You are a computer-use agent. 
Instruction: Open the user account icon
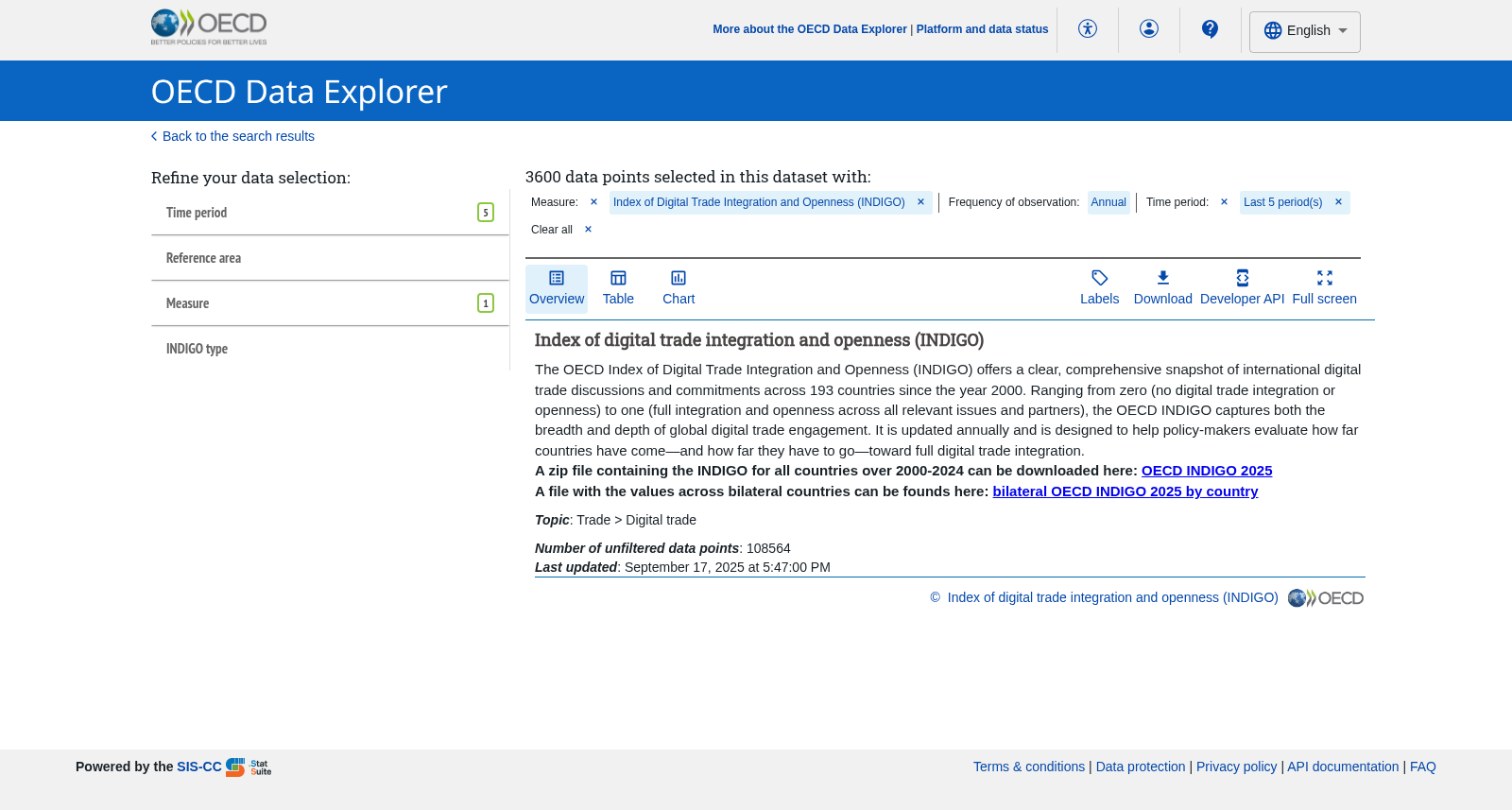[1149, 29]
